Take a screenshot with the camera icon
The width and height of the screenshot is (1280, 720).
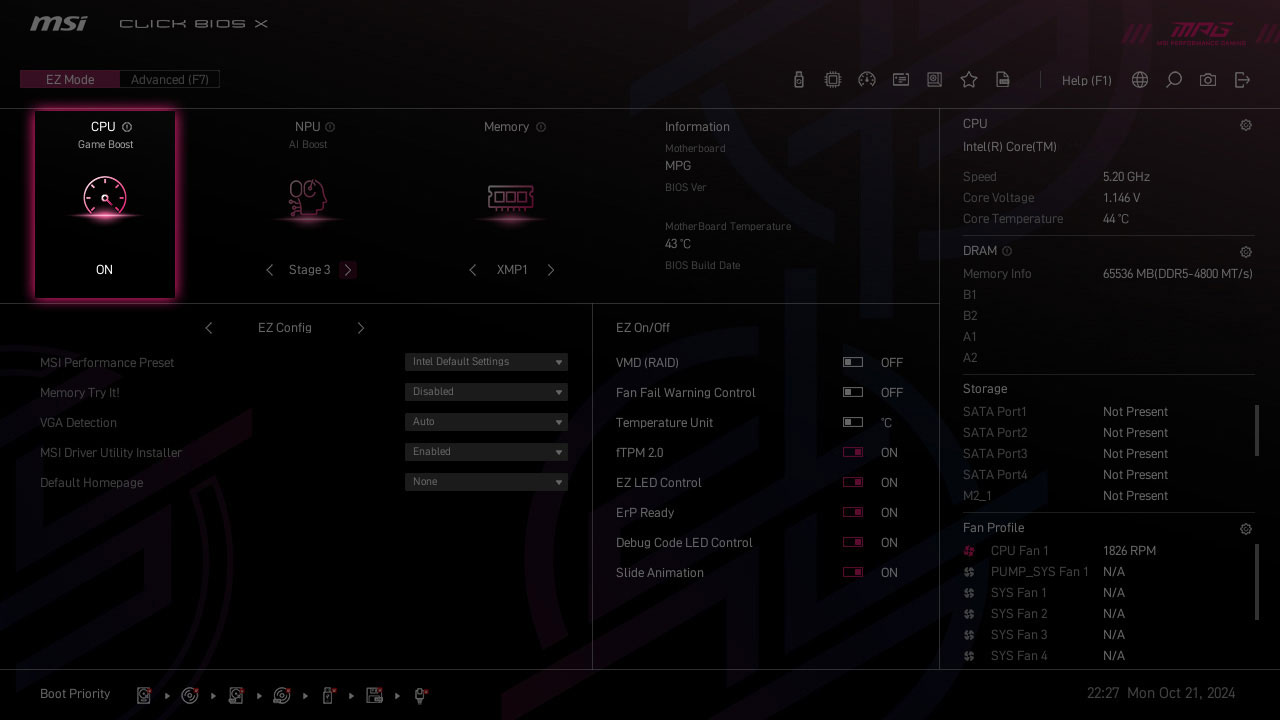tap(1208, 80)
